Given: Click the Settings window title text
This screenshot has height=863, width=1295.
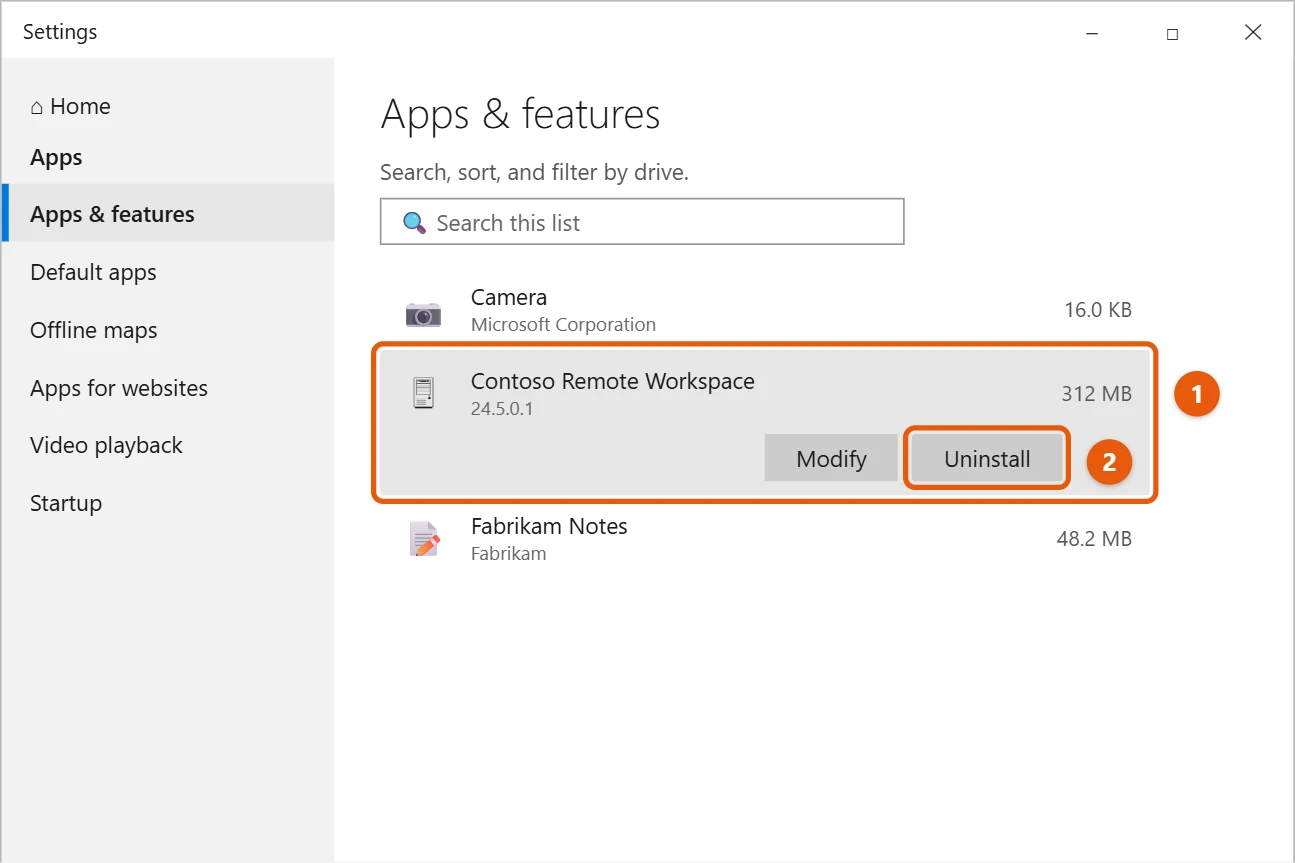Looking at the screenshot, I should 60,32.
